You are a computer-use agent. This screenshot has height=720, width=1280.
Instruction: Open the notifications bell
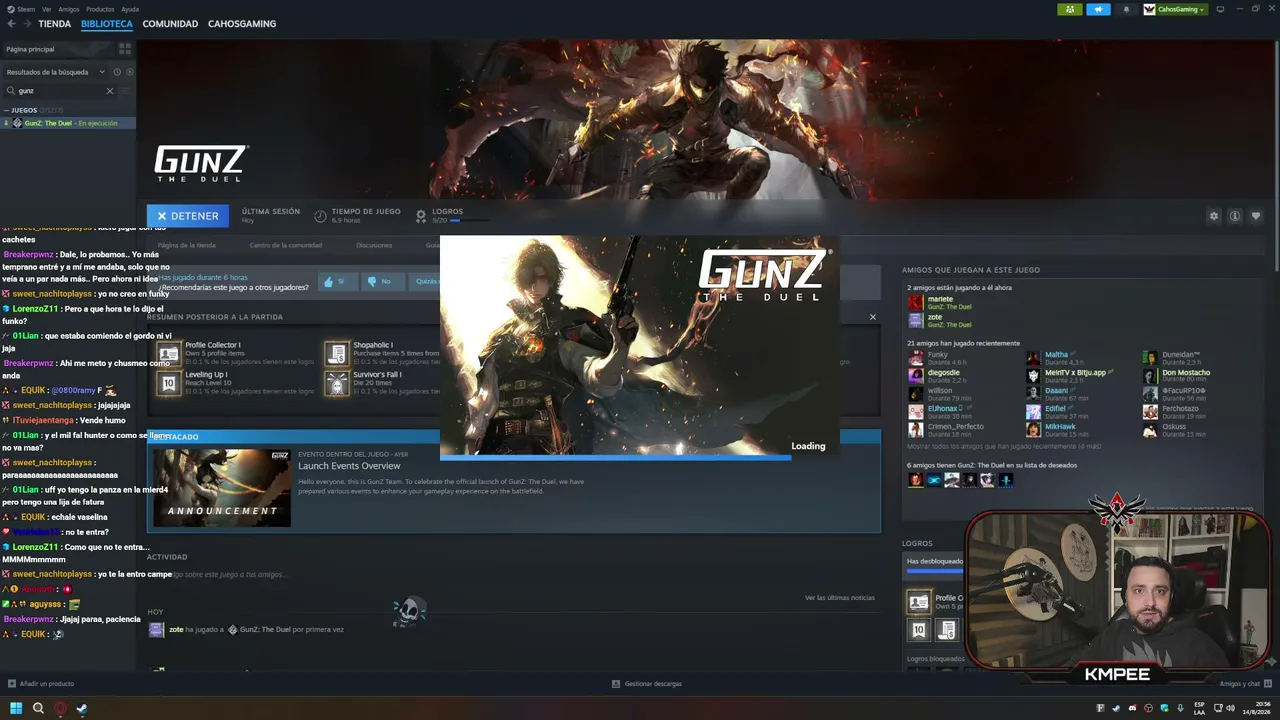click(x=1126, y=9)
